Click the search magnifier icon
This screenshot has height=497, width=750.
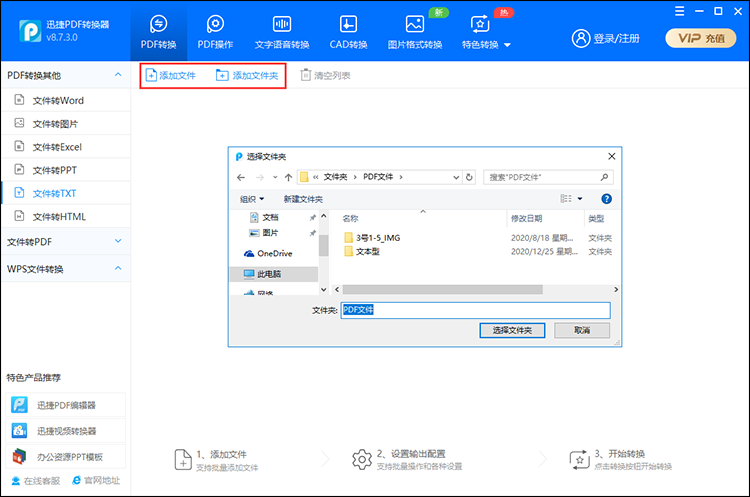pyautogui.click(x=604, y=177)
